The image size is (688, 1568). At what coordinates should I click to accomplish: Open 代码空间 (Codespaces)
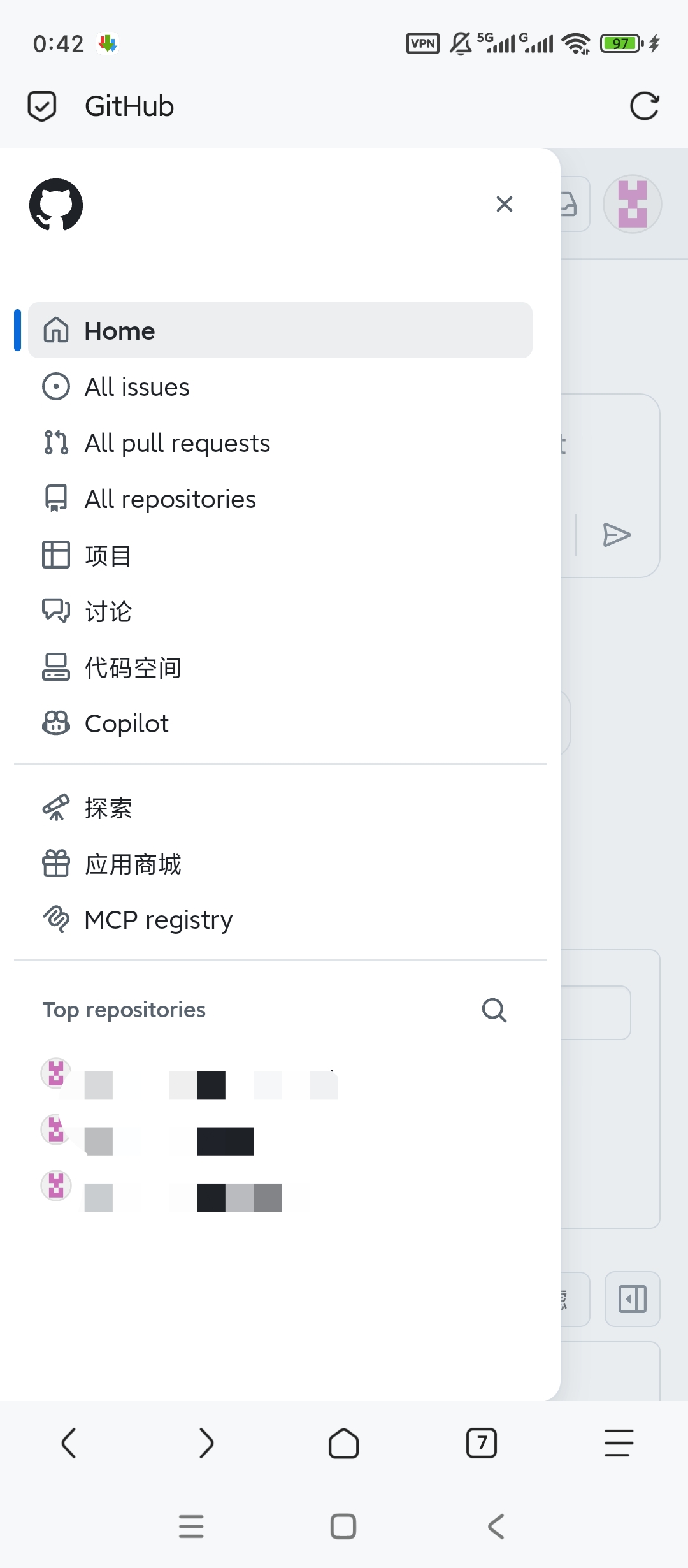[280, 667]
